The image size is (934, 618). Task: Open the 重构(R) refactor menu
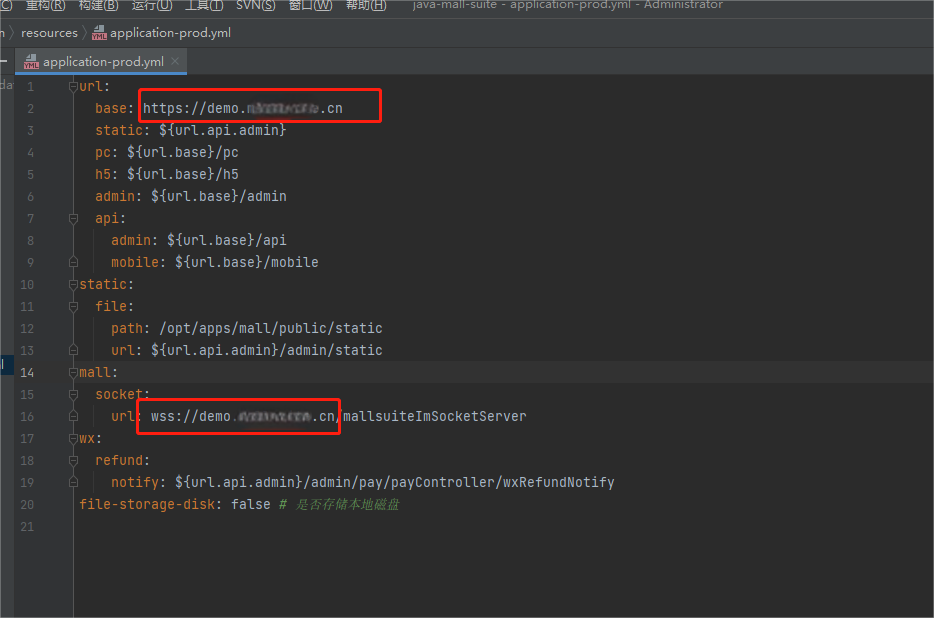click(45, 5)
